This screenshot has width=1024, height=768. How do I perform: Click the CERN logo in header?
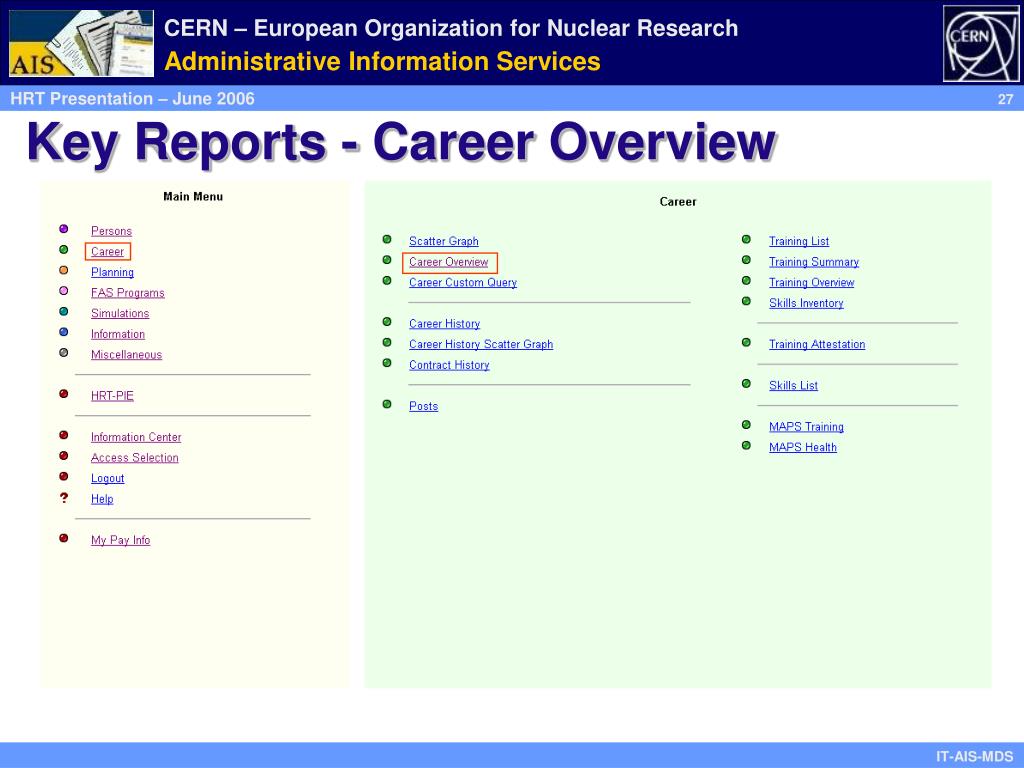(981, 43)
